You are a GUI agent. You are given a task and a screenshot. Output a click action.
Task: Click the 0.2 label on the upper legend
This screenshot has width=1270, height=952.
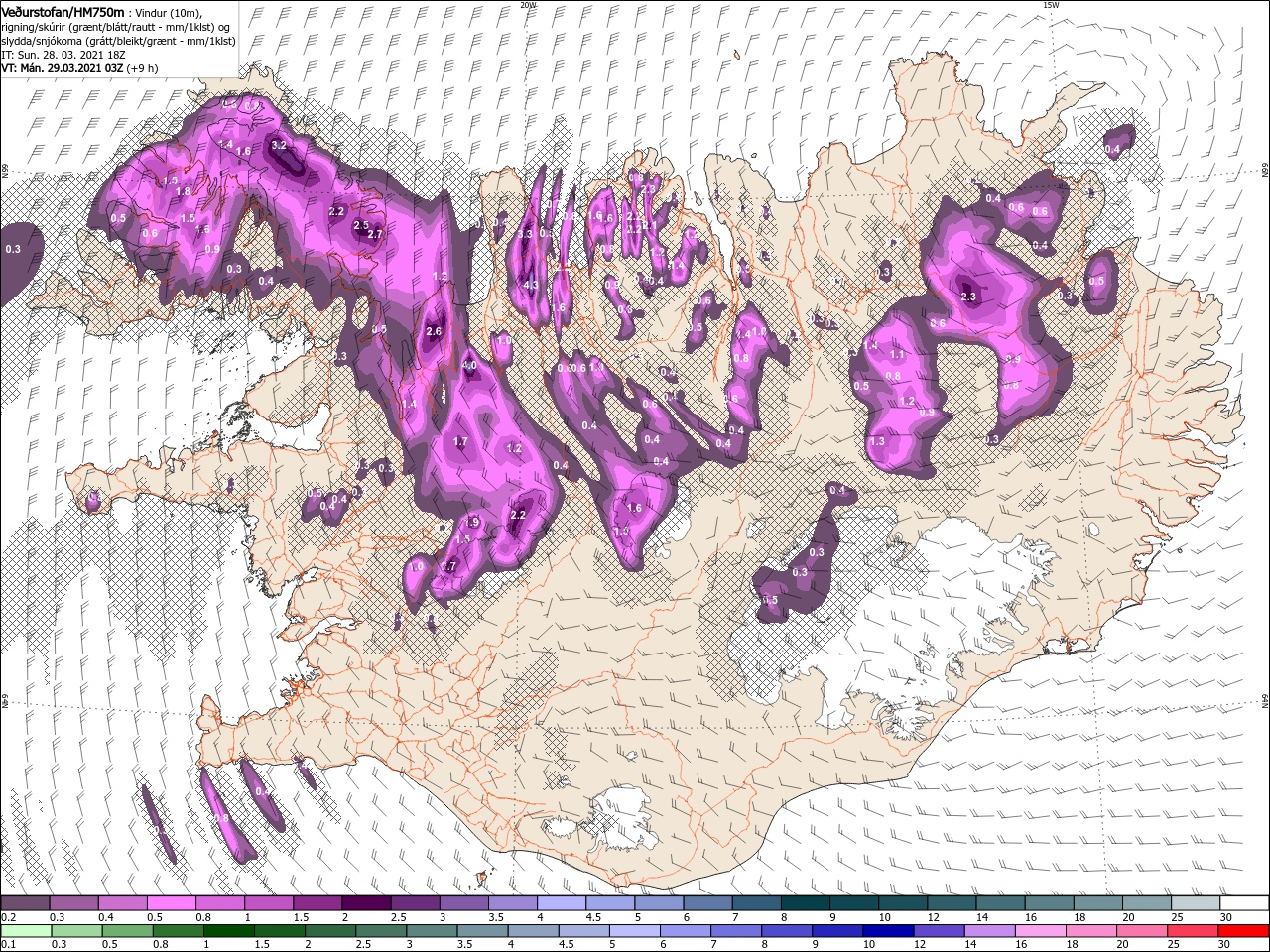[8, 917]
